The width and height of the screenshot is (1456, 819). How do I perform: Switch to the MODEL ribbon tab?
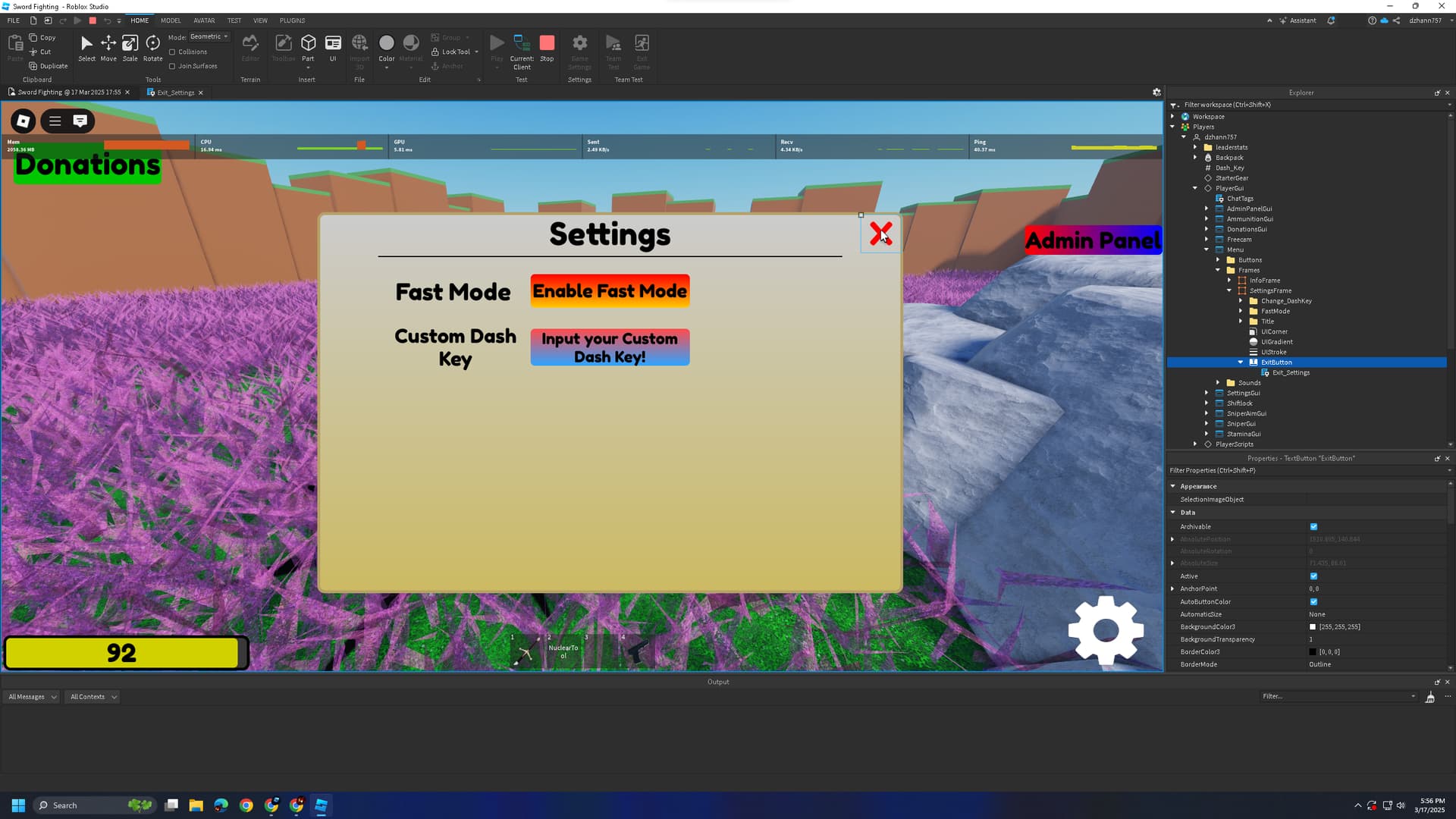[x=171, y=20]
